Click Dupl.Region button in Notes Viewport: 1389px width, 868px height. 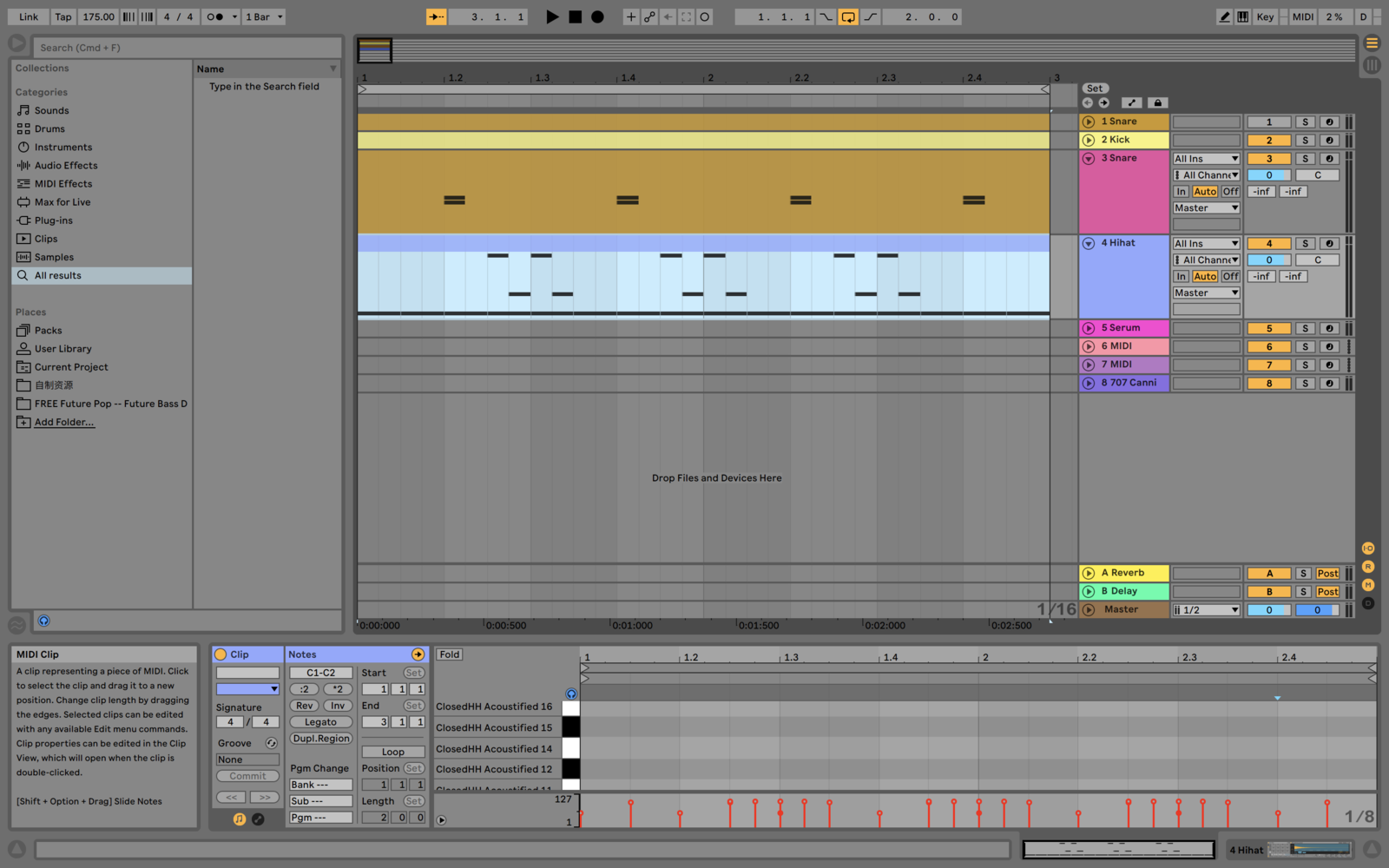click(321, 739)
